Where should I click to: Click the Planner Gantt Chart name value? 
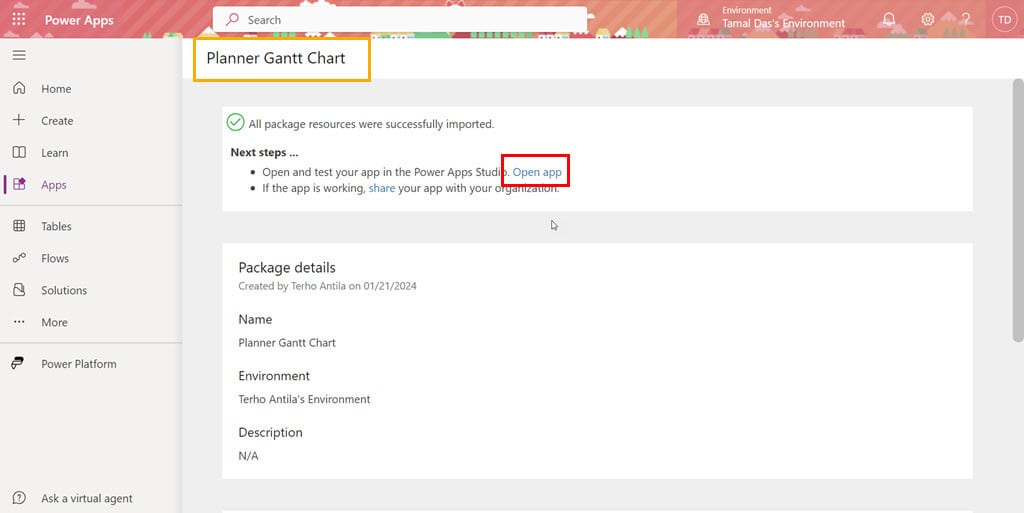coord(287,343)
